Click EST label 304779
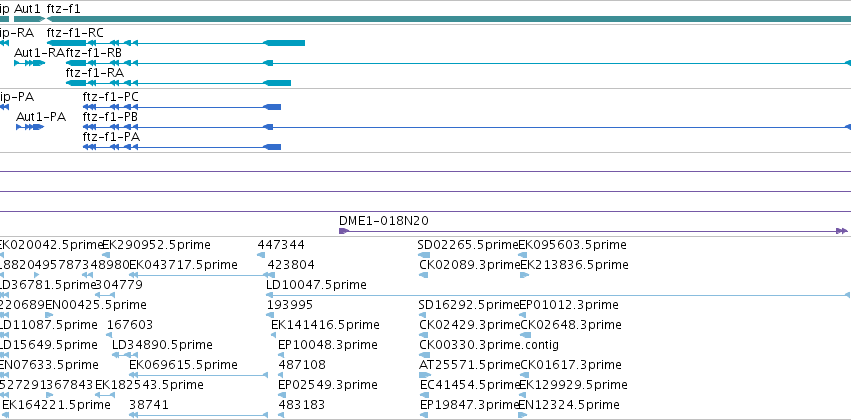Viewport: 851px width, 420px height. coord(119,285)
